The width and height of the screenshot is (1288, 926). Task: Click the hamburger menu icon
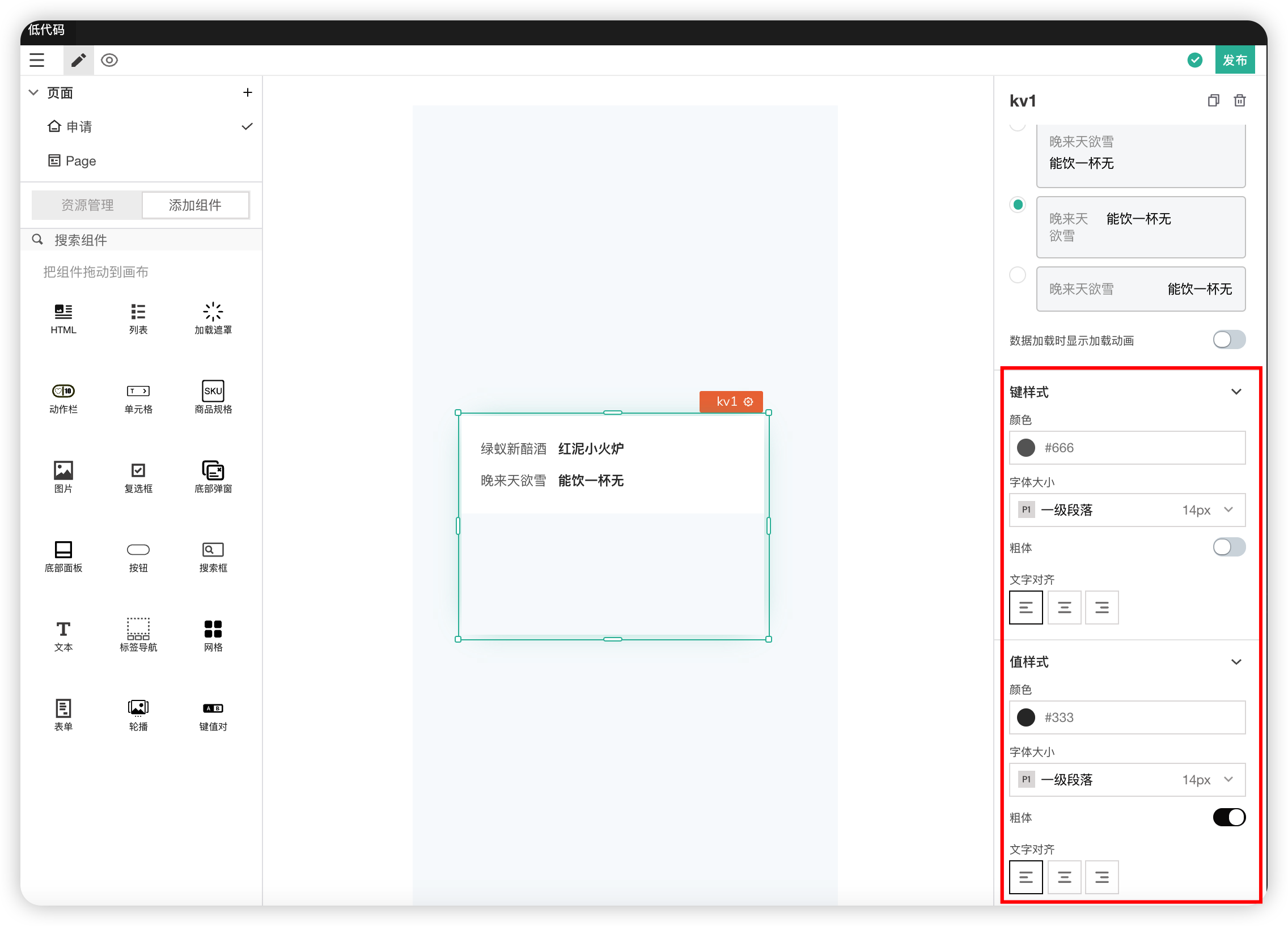(x=37, y=60)
